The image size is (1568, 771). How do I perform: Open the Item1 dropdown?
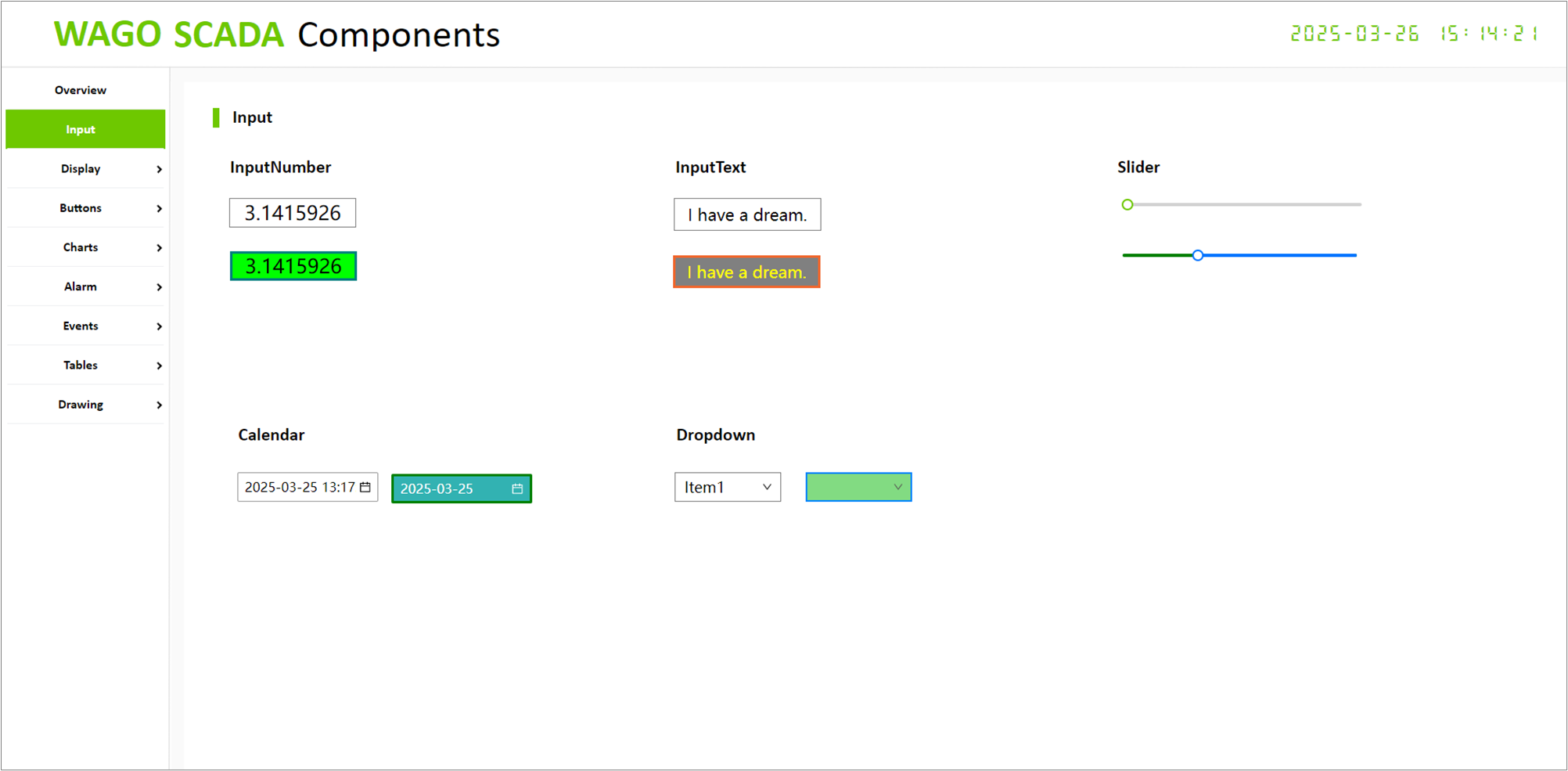click(727, 487)
